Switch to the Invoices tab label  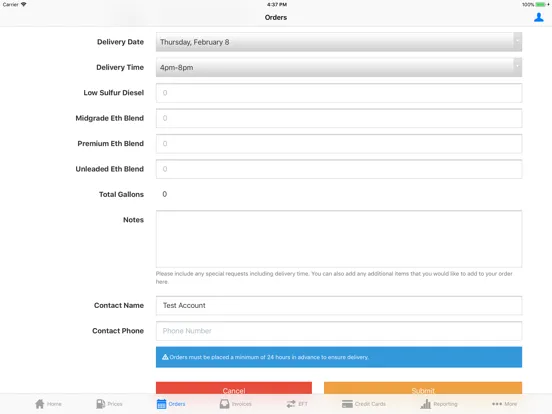(x=242, y=404)
